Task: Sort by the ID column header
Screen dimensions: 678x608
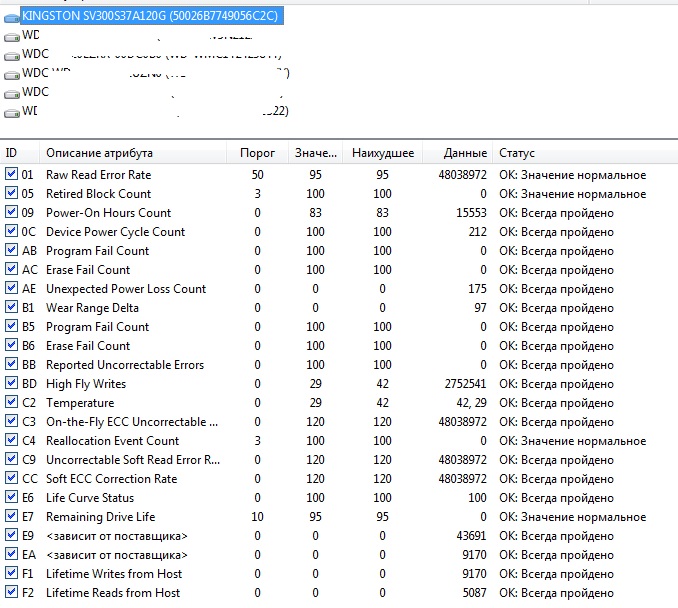Action: 11,153
